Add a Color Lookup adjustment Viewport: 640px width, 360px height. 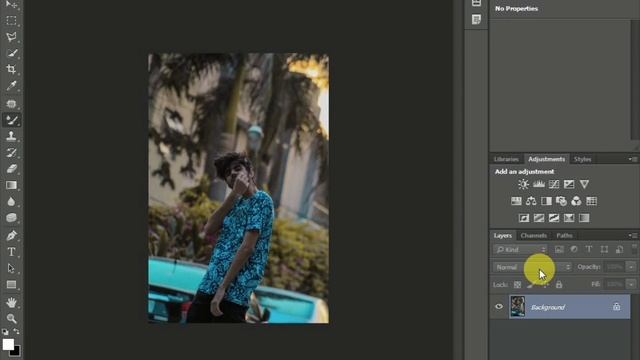pos(591,201)
